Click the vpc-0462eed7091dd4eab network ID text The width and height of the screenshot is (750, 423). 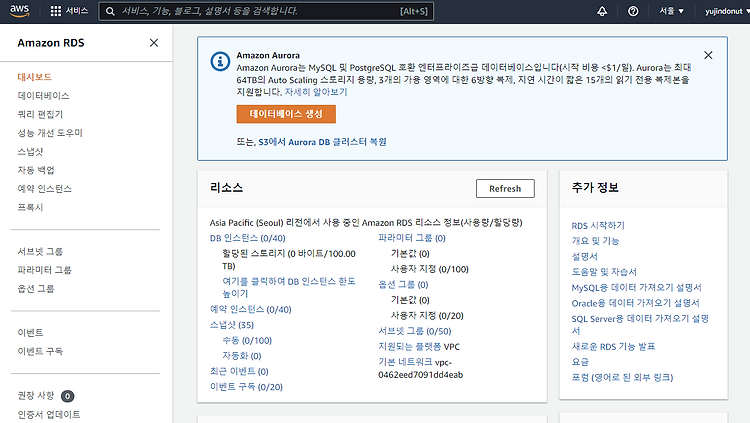[x=420, y=369]
